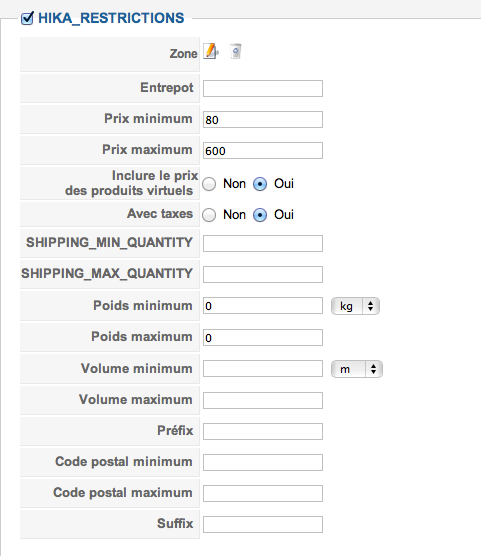481x556 pixels.
Task: Click the Préfix input field
Action: tap(263, 431)
